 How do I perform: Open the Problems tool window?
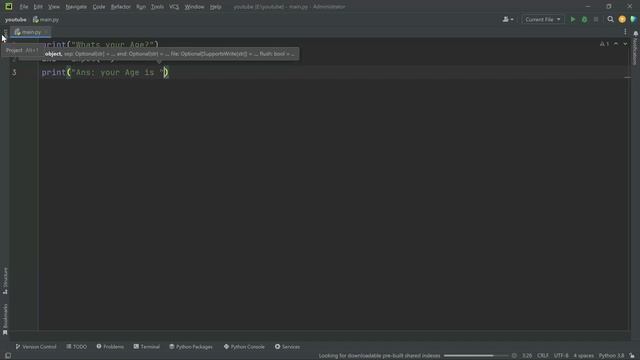110,347
